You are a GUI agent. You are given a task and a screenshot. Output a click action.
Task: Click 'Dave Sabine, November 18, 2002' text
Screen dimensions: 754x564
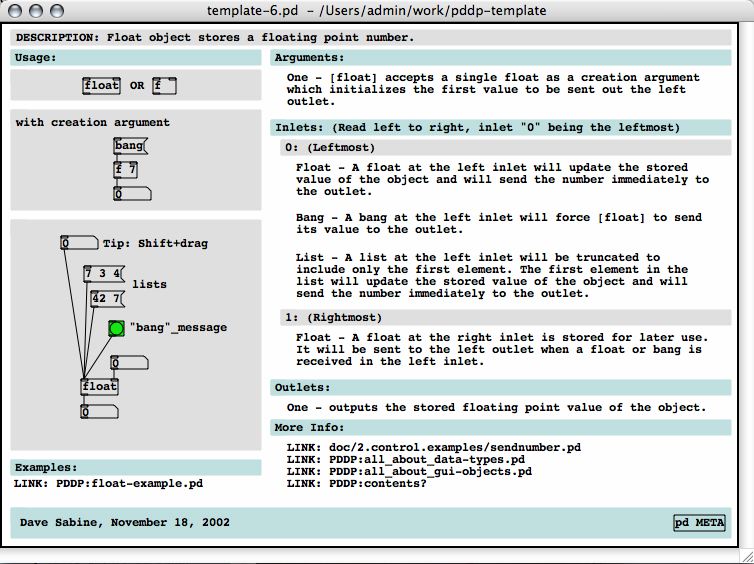coord(125,523)
